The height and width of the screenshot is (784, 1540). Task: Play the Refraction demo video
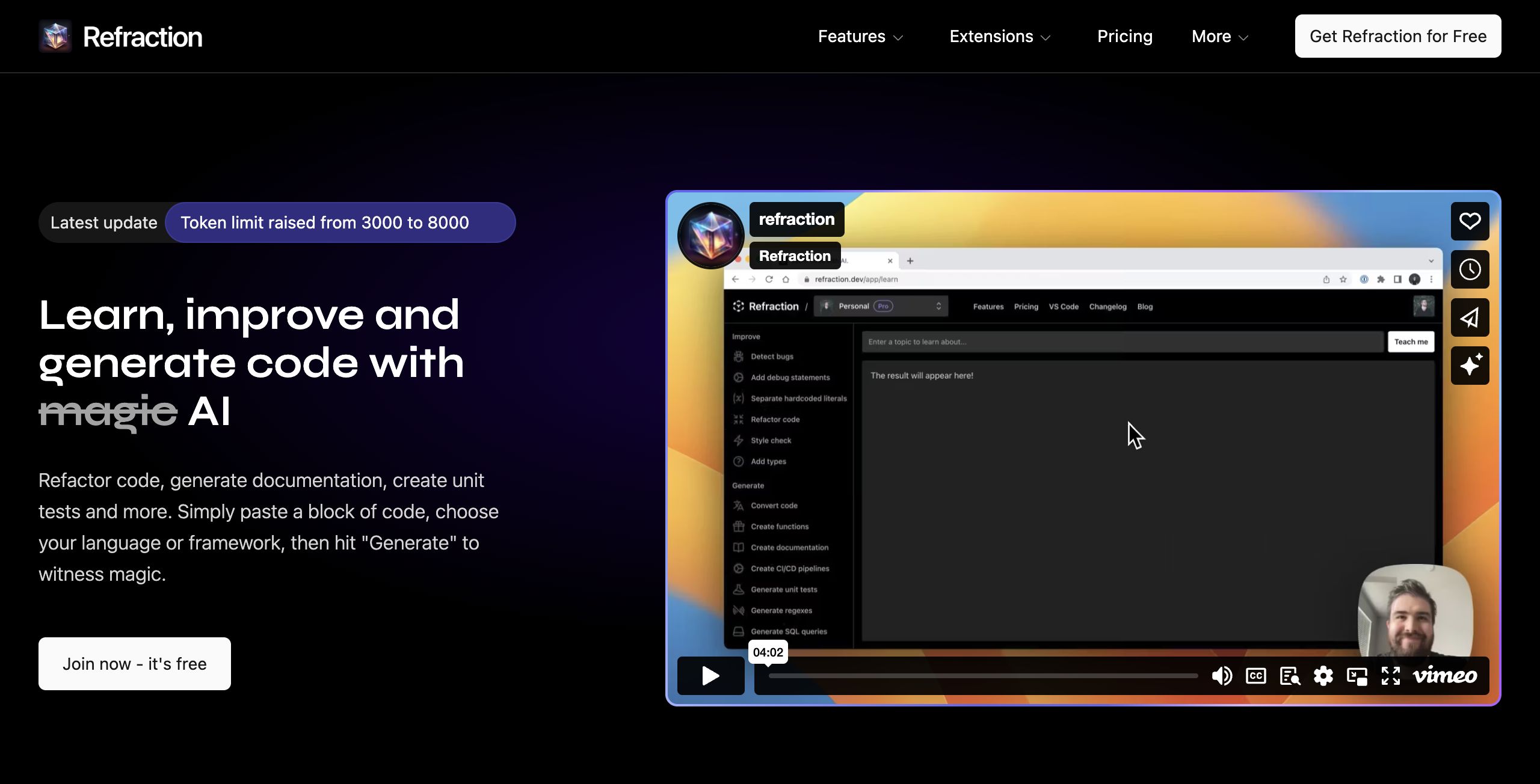[710, 676]
